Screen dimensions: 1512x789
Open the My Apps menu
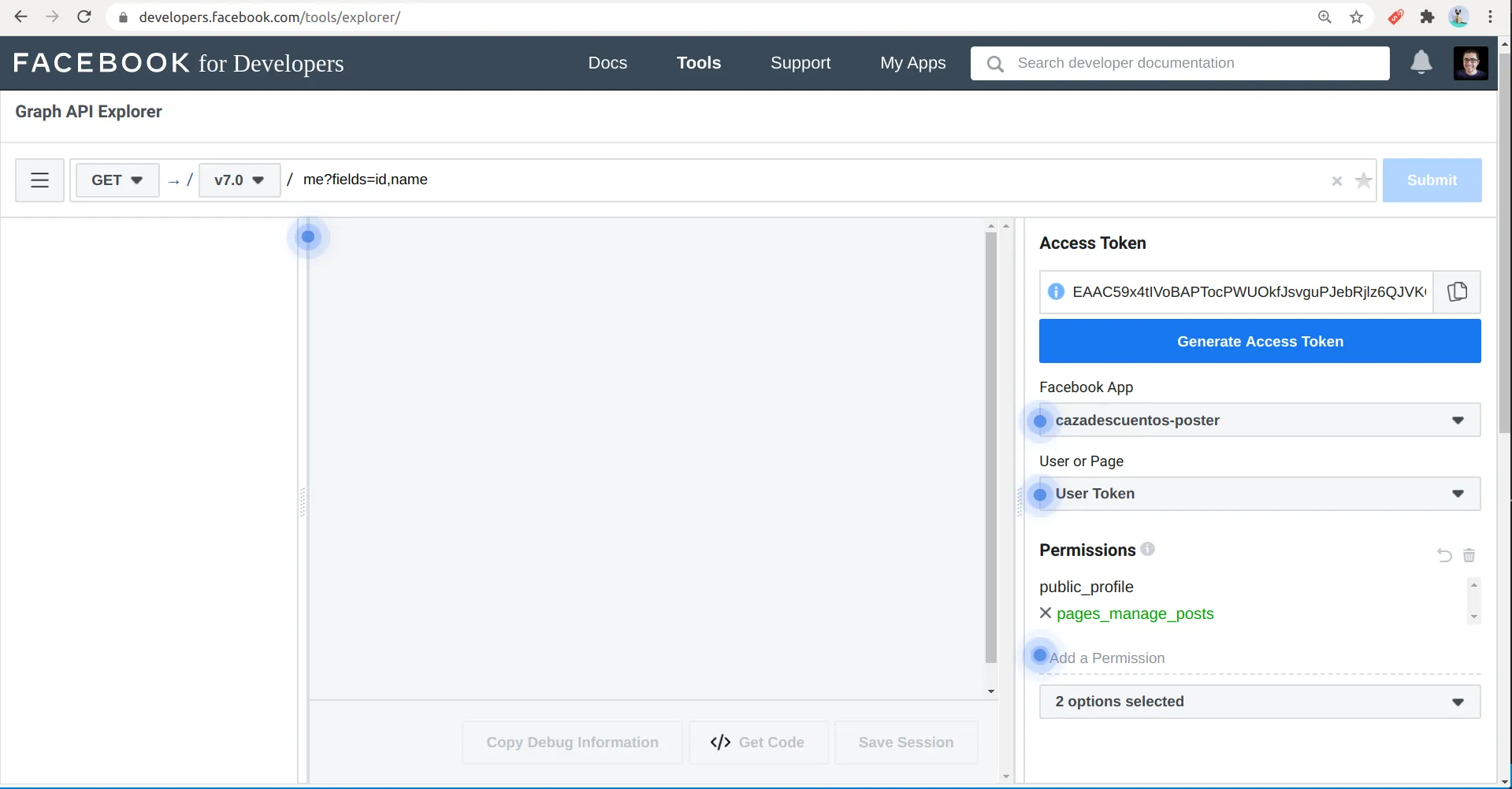[x=912, y=63]
